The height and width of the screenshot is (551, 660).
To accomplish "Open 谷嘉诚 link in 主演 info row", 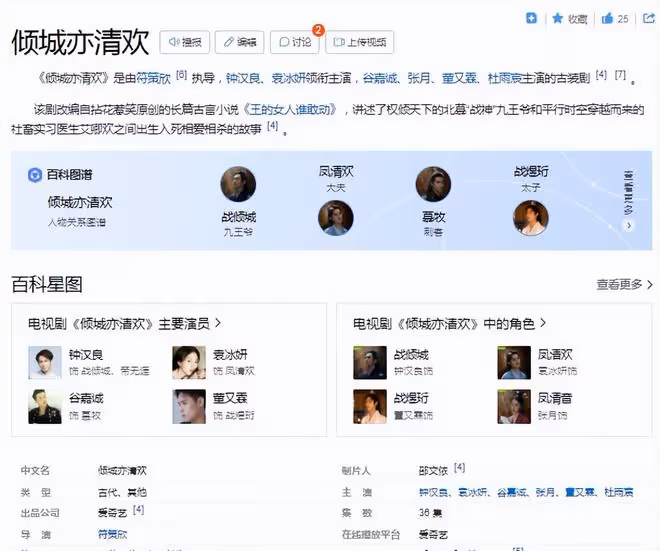I will click(x=511, y=492).
